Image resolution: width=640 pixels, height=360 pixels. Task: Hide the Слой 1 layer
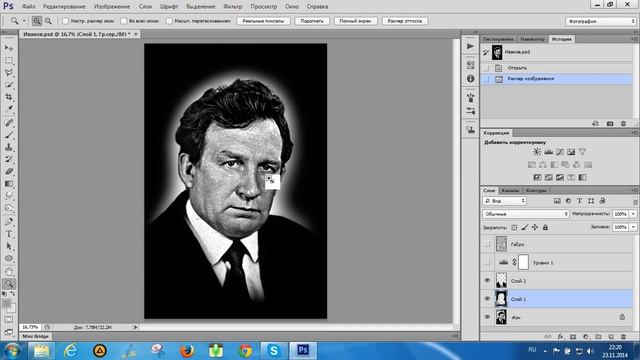click(x=487, y=299)
